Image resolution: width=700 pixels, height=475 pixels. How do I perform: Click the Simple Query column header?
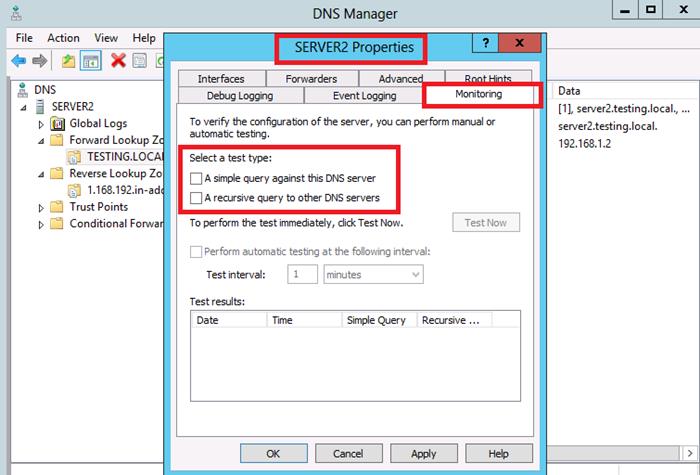pos(379,320)
